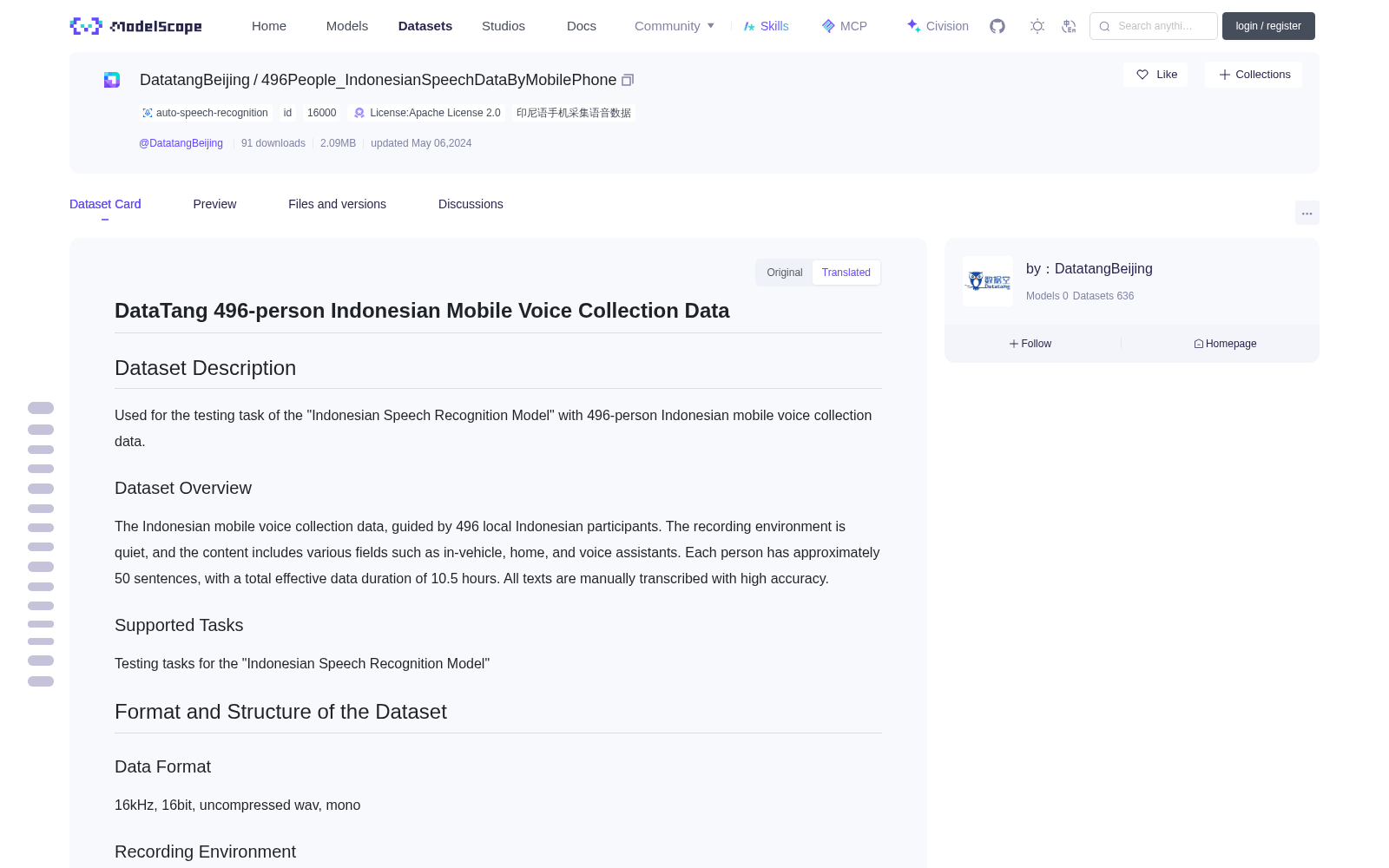The height and width of the screenshot is (868, 1389).
Task: Open the Models menu item
Action: 347,26
